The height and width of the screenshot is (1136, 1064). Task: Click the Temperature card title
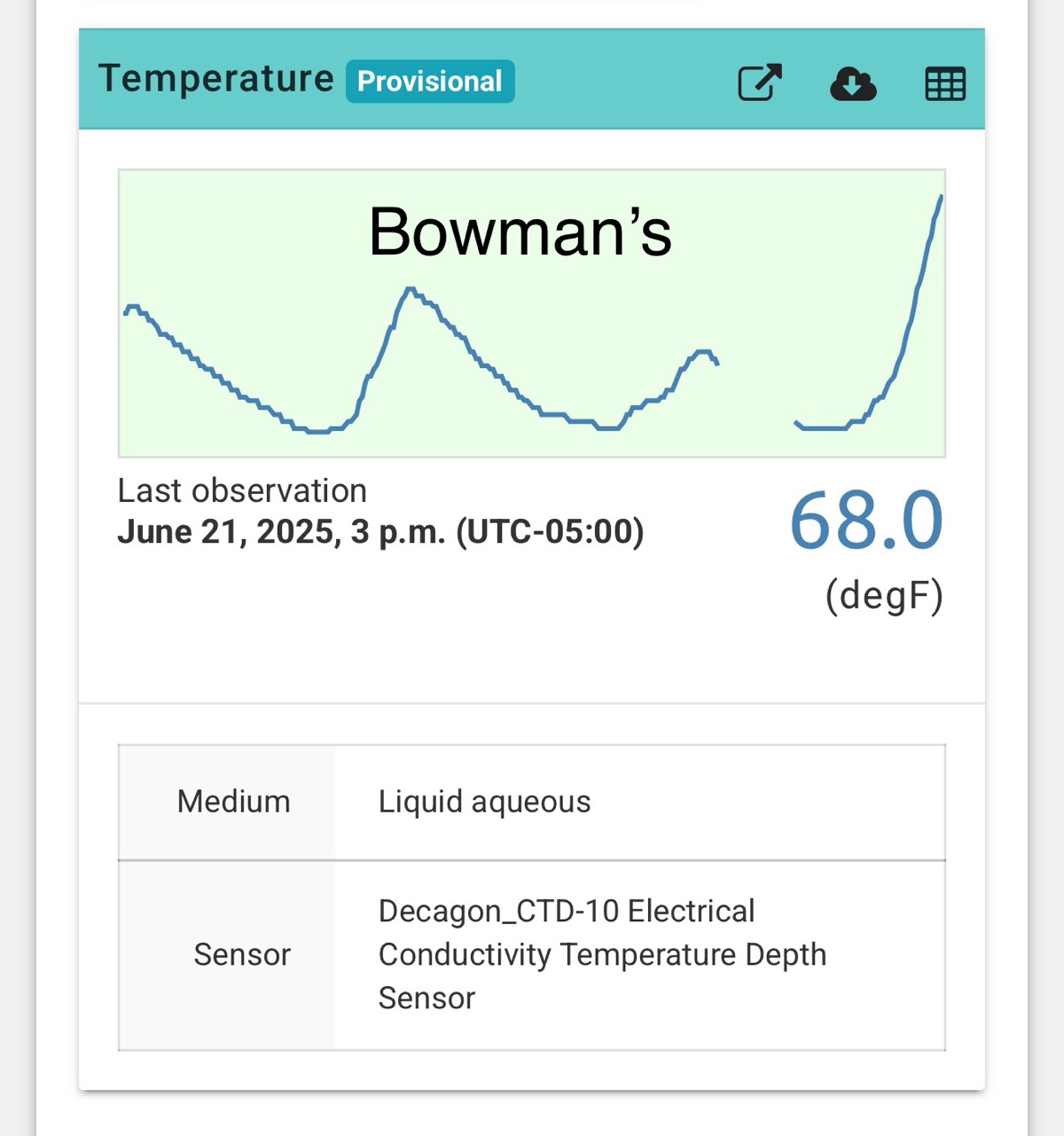point(215,79)
